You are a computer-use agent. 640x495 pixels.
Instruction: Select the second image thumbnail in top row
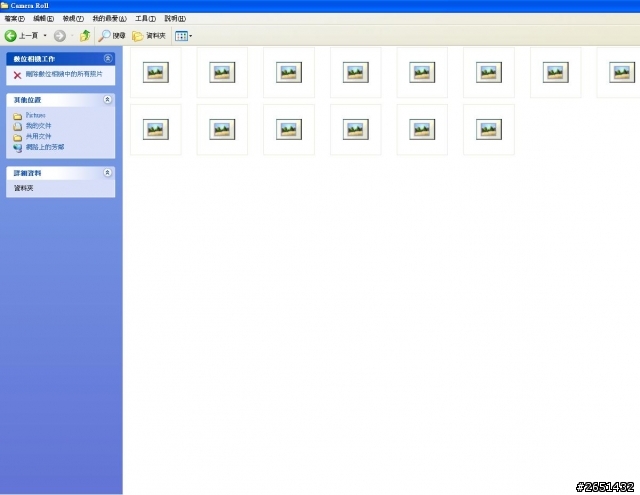pos(222,72)
